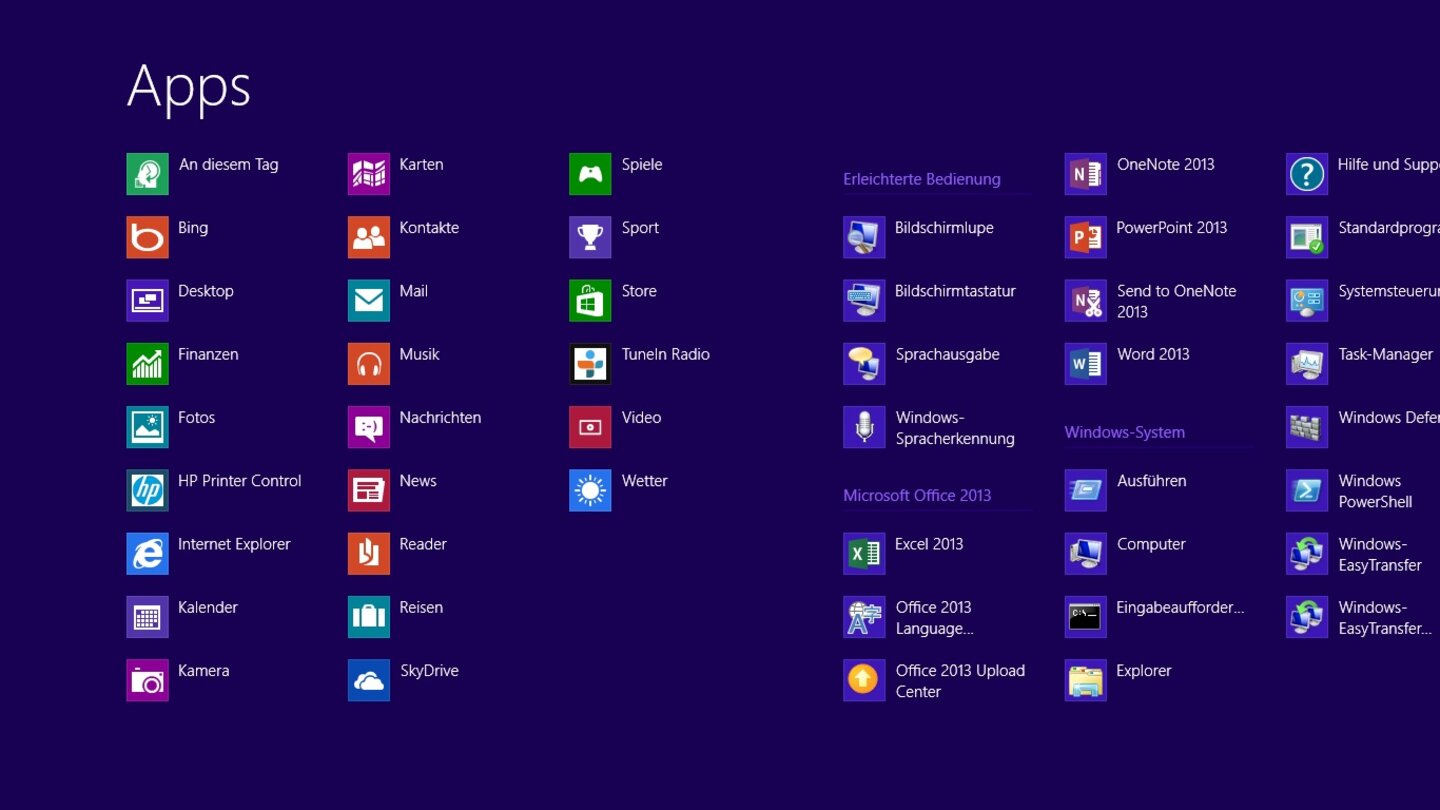This screenshot has width=1440, height=810.
Task: Click the "Excel 2013" label
Action: 929,544
